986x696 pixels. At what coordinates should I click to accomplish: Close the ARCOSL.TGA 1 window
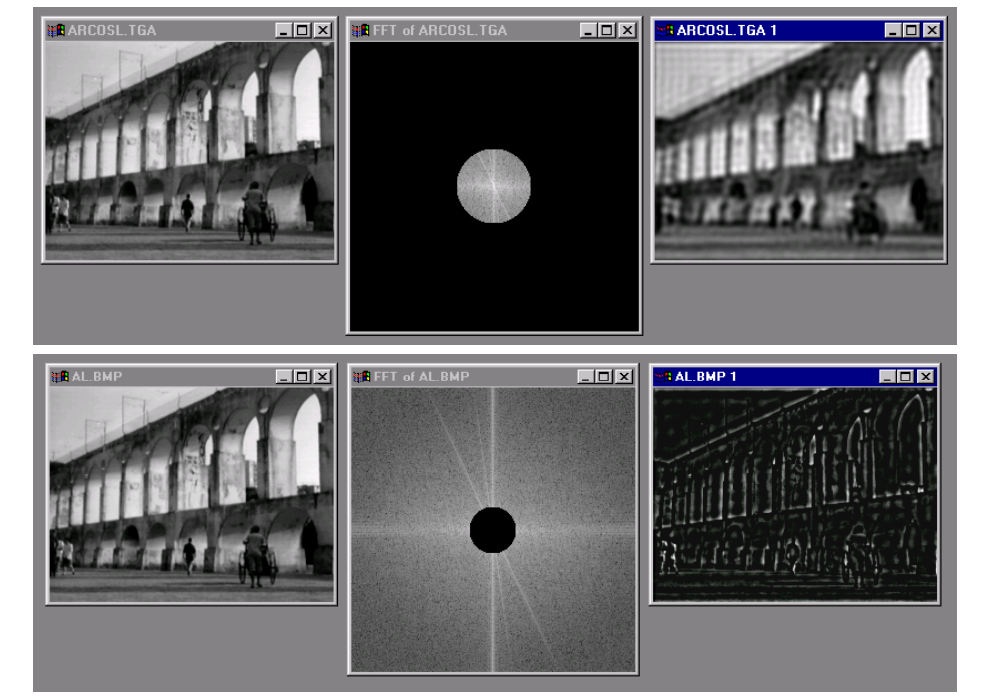coord(933,30)
